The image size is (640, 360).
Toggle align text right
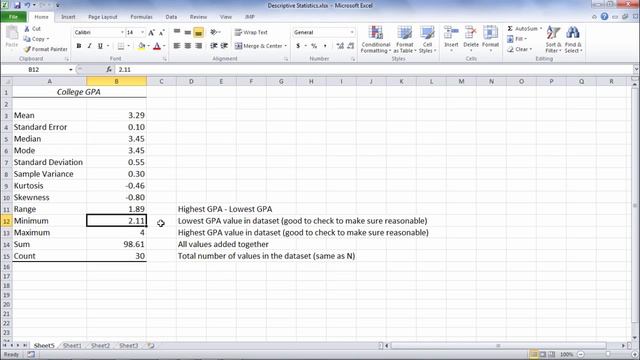pyautogui.click(x=199, y=46)
